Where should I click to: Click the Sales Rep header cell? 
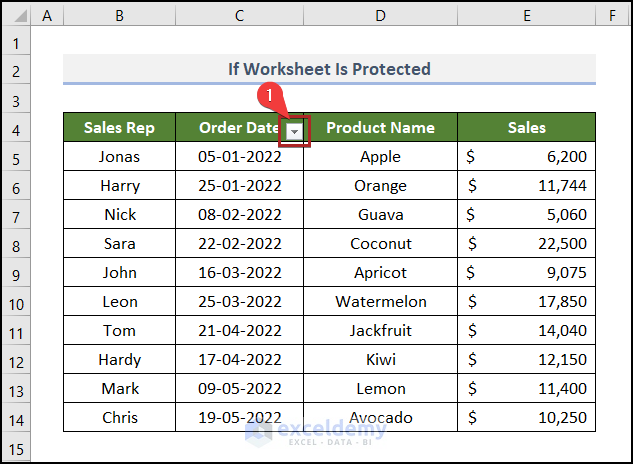coord(119,128)
